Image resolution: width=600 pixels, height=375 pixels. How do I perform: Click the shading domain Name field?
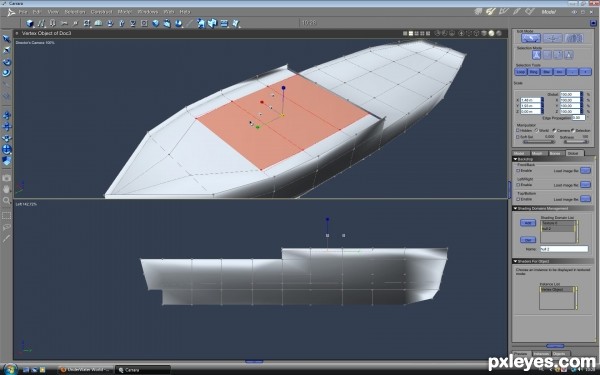pos(564,249)
